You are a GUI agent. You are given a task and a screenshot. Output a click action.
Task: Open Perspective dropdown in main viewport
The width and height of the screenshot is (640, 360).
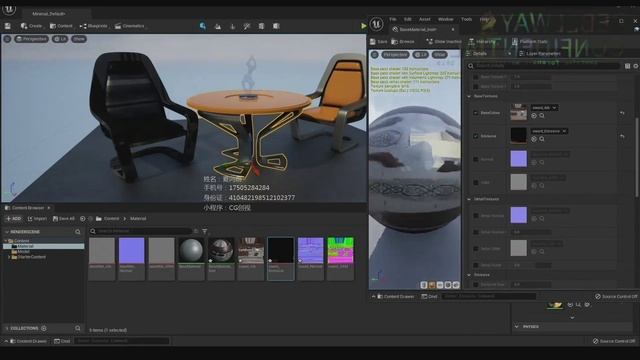[x=31, y=39]
